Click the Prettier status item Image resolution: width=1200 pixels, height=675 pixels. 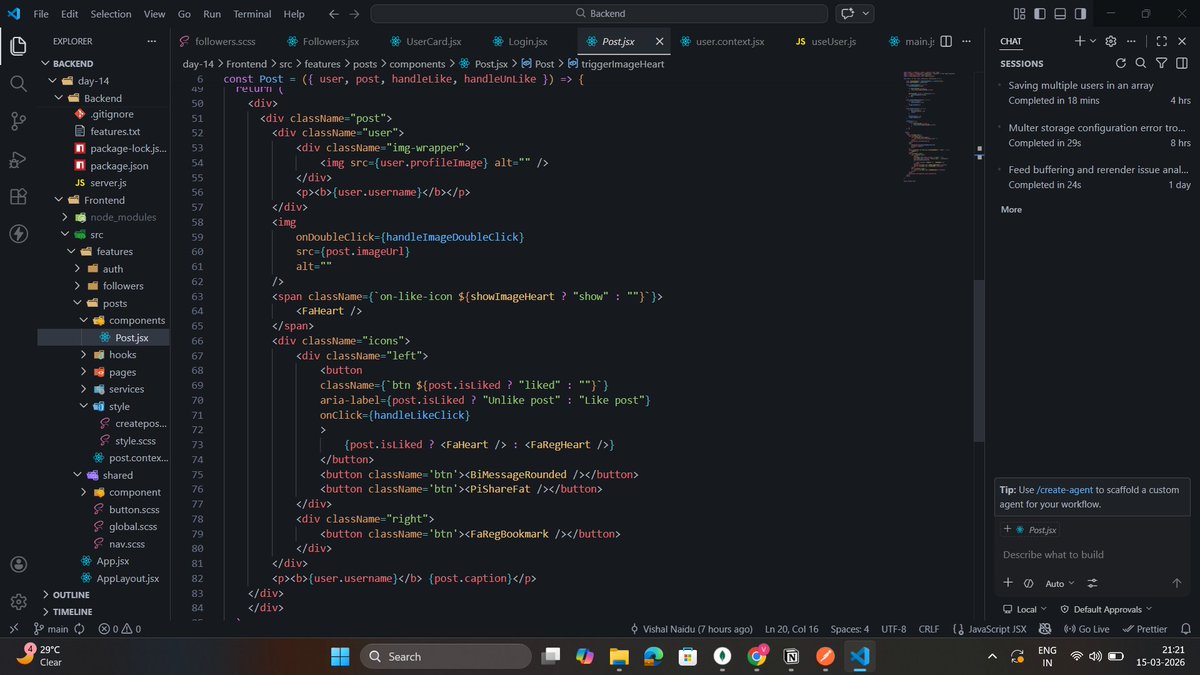point(1145,629)
